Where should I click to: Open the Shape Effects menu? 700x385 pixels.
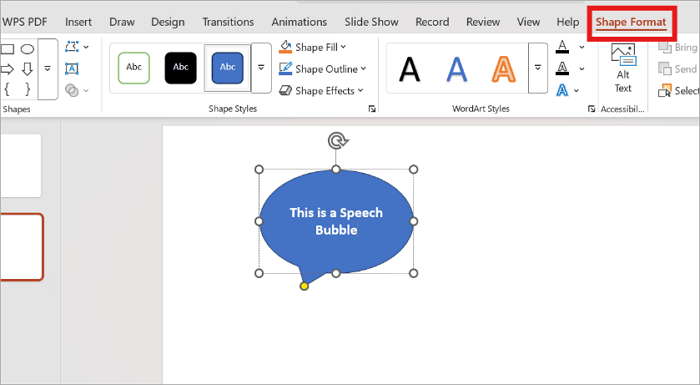pyautogui.click(x=321, y=91)
